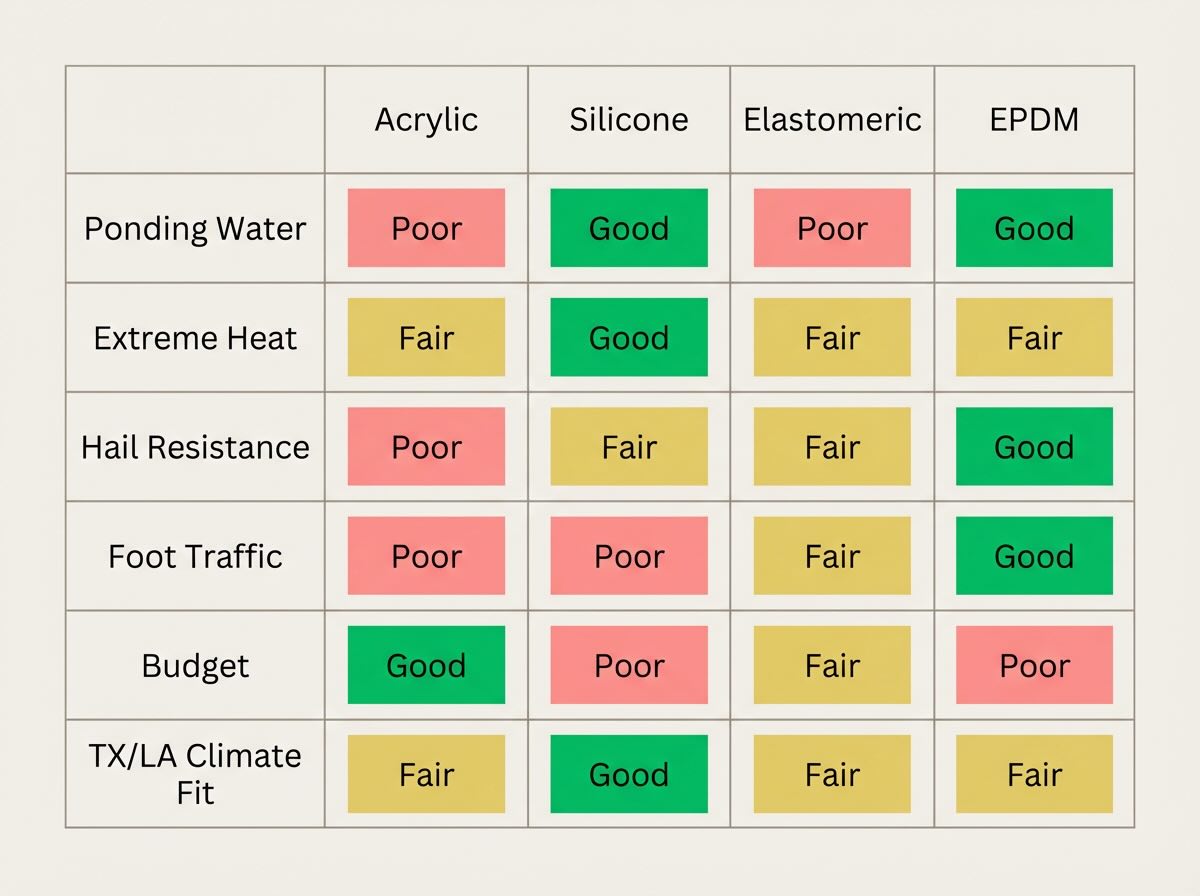Select the Elastomeric column header
This screenshot has height=896, width=1200.
click(x=832, y=120)
